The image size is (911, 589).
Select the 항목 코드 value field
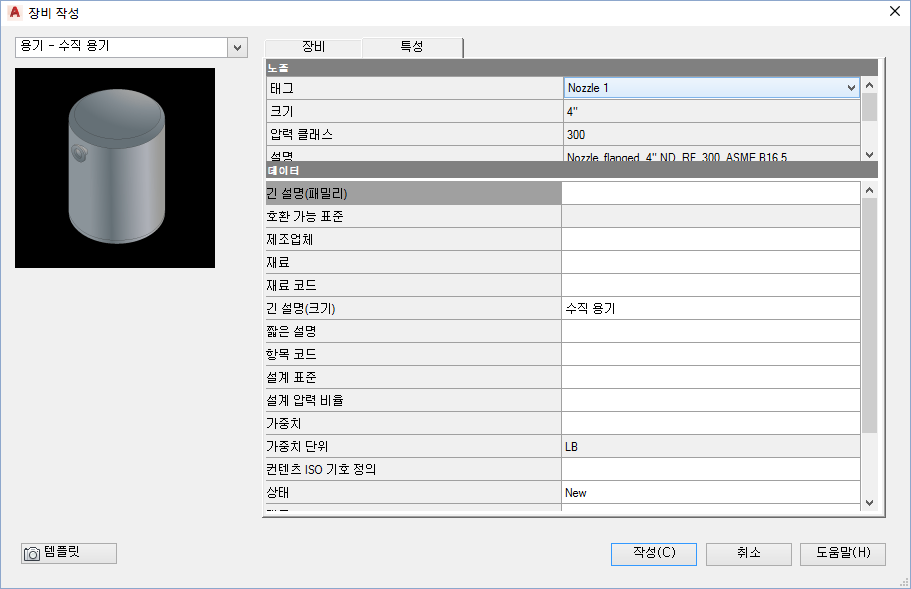point(711,354)
